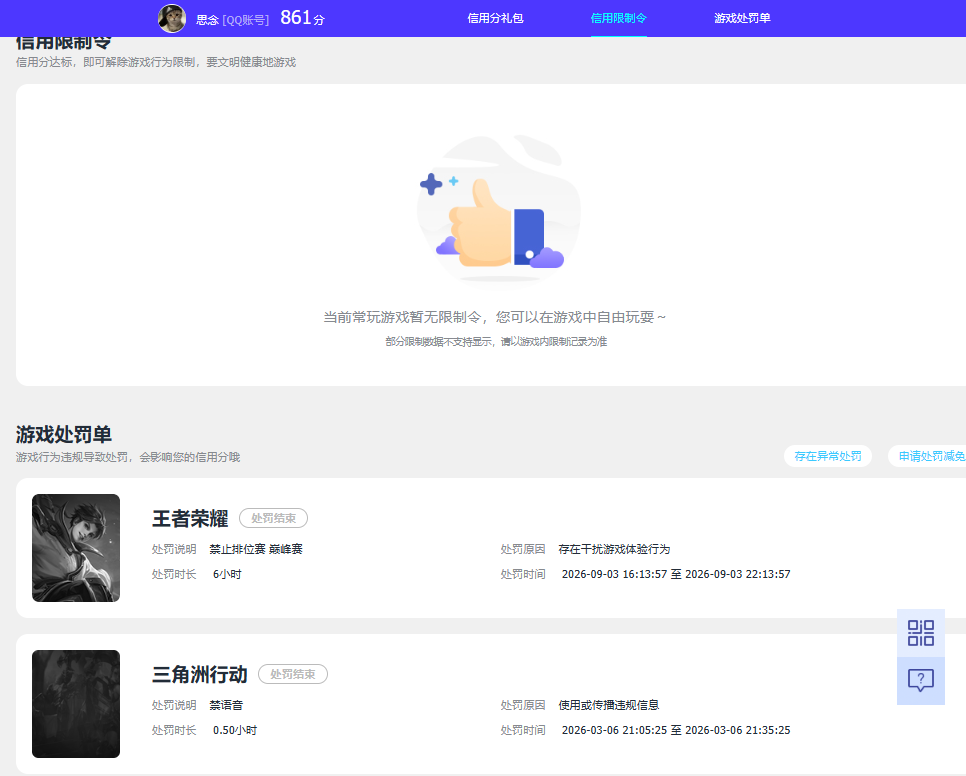Open the QR code floating icon
Image resolution: width=966 pixels, height=776 pixels.
920,633
